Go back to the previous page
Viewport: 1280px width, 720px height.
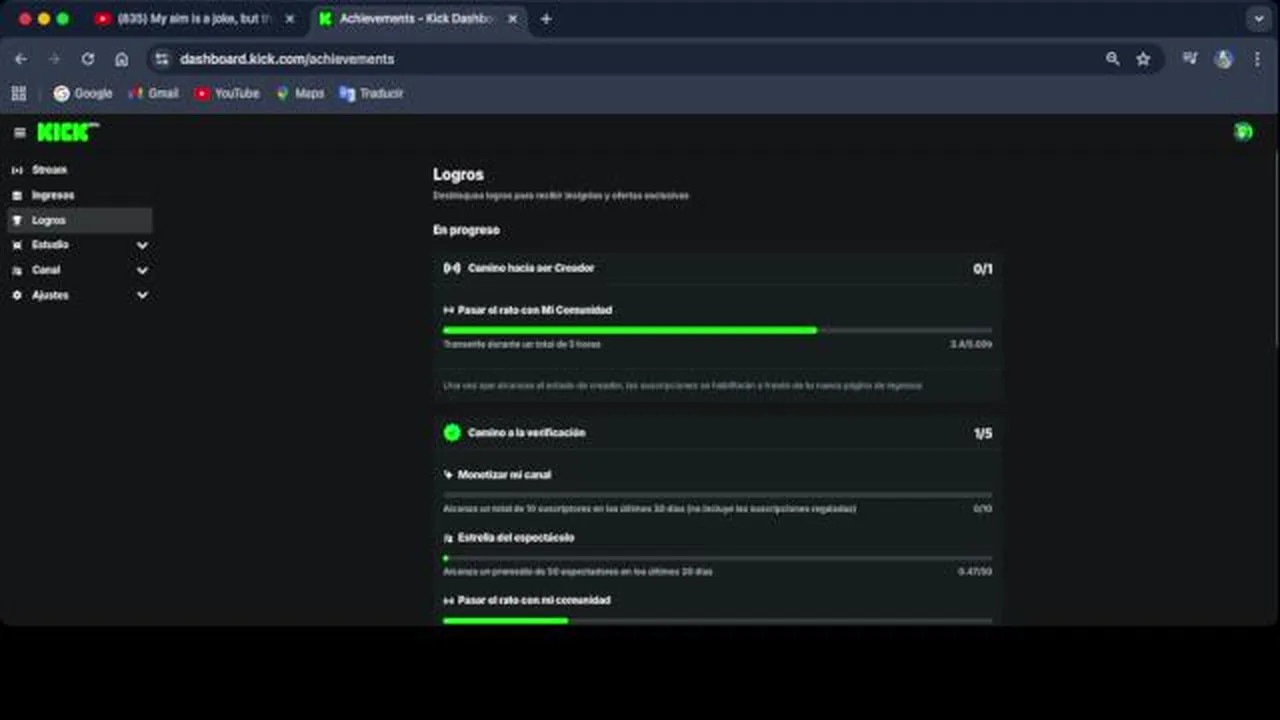click(x=21, y=59)
